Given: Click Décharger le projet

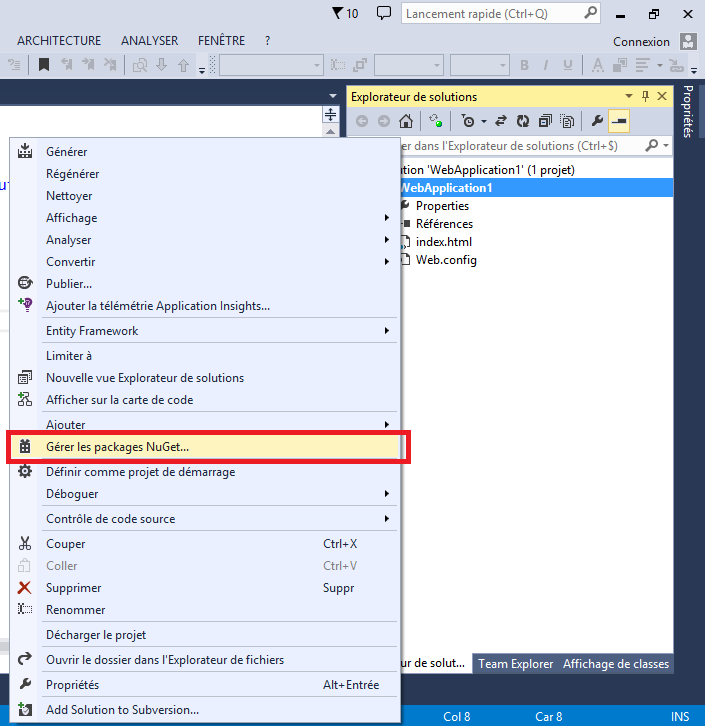Looking at the screenshot, I should [x=205, y=635].
